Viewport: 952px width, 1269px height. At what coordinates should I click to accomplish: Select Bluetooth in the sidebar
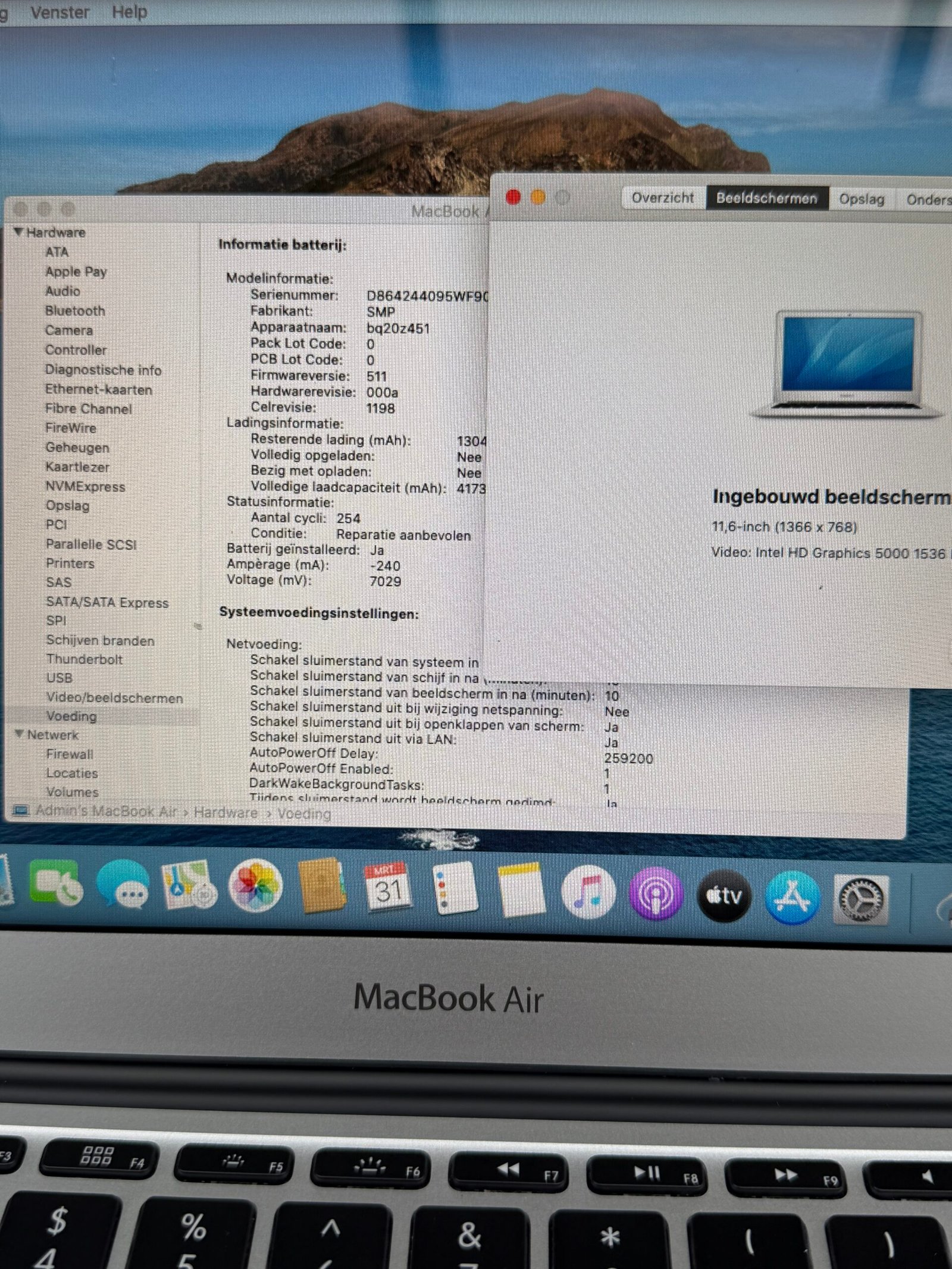(75, 311)
